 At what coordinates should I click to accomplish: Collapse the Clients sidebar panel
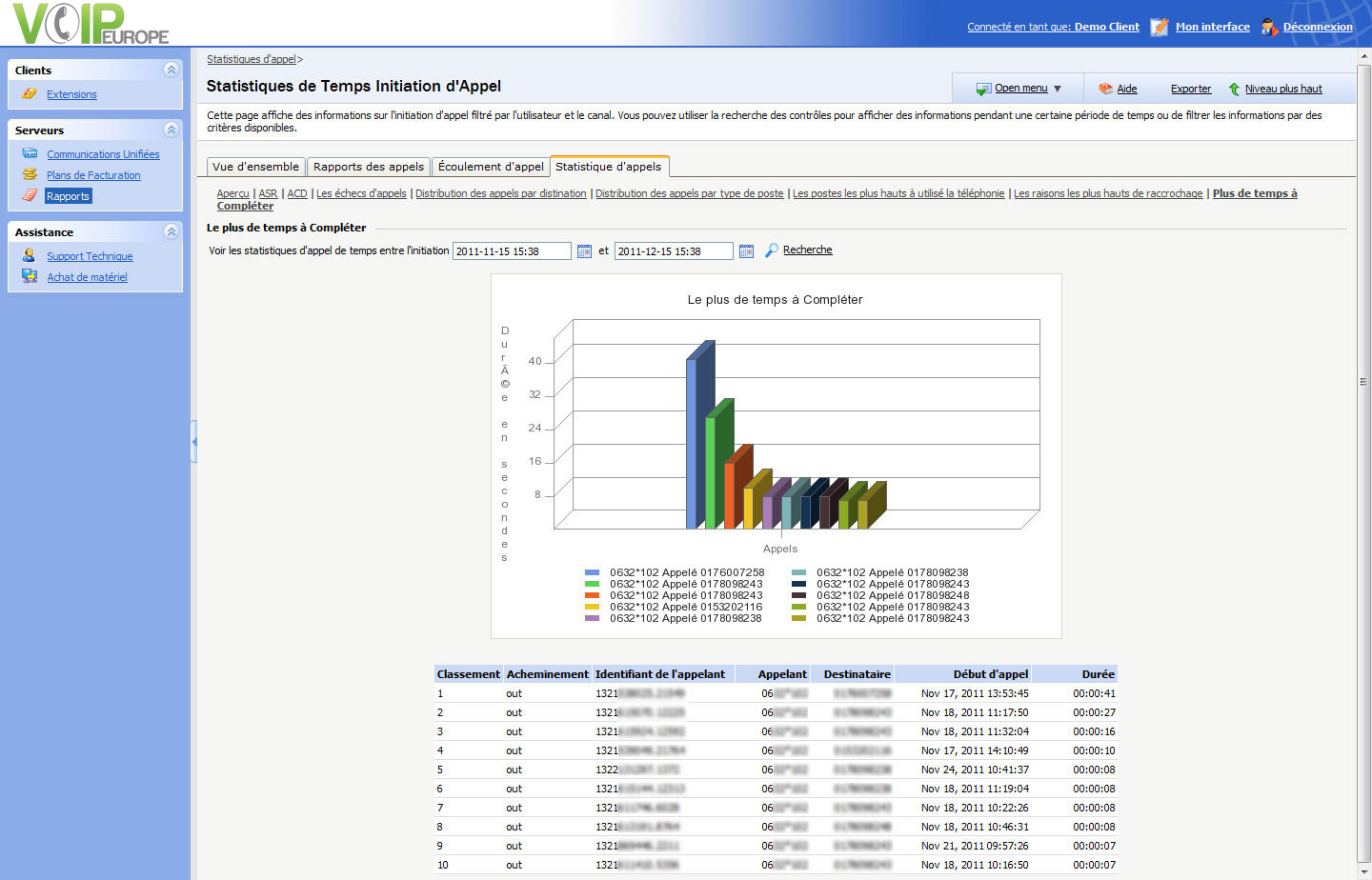point(171,70)
